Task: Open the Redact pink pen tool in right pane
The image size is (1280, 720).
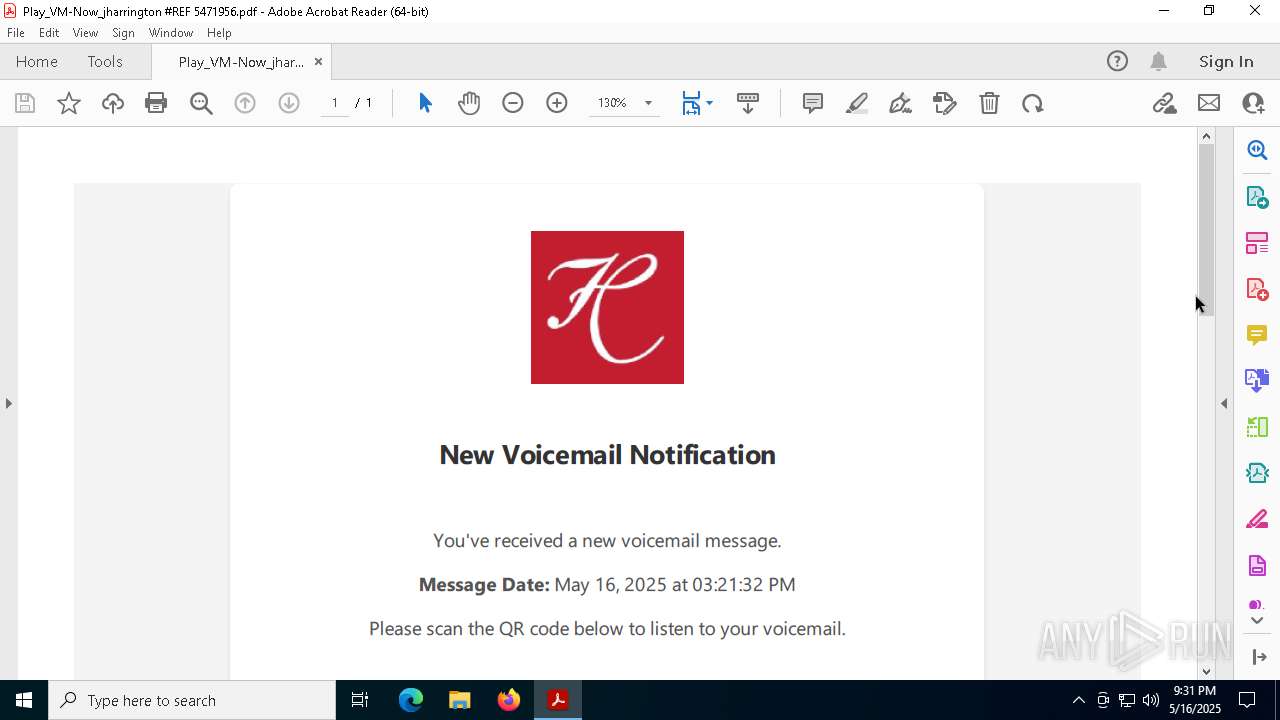Action: click(x=1257, y=519)
